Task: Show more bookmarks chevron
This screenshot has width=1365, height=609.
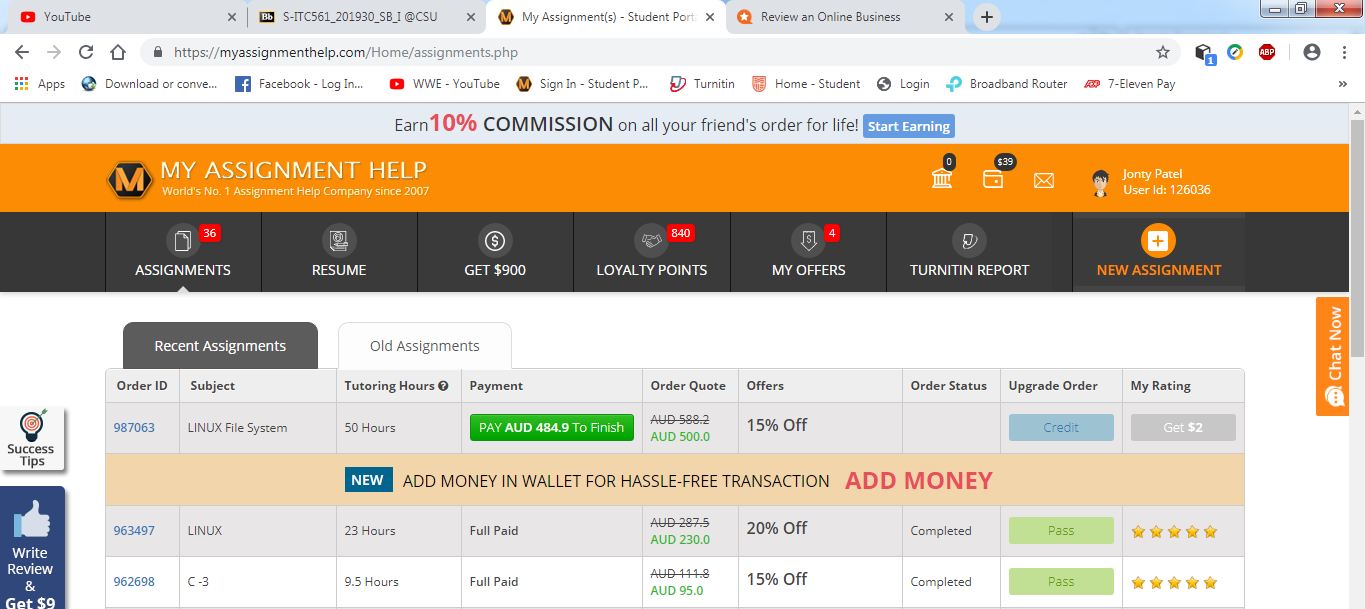Action: pos(1342,84)
